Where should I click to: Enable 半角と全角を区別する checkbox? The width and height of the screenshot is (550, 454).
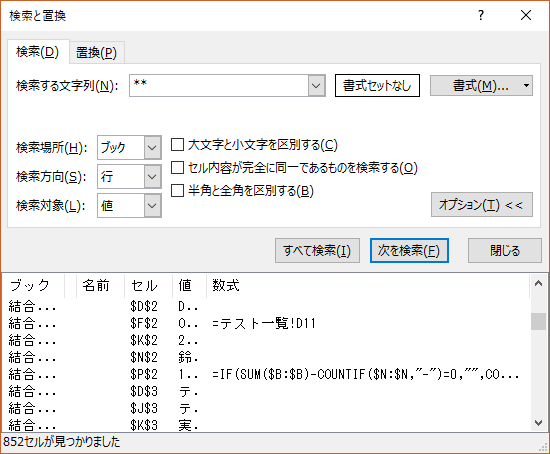pos(177,191)
